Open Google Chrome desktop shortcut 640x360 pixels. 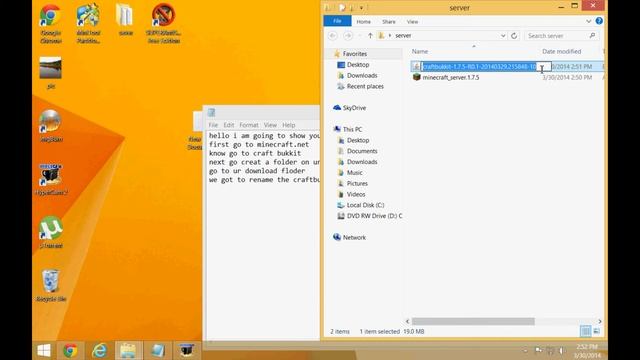click(x=51, y=23)
